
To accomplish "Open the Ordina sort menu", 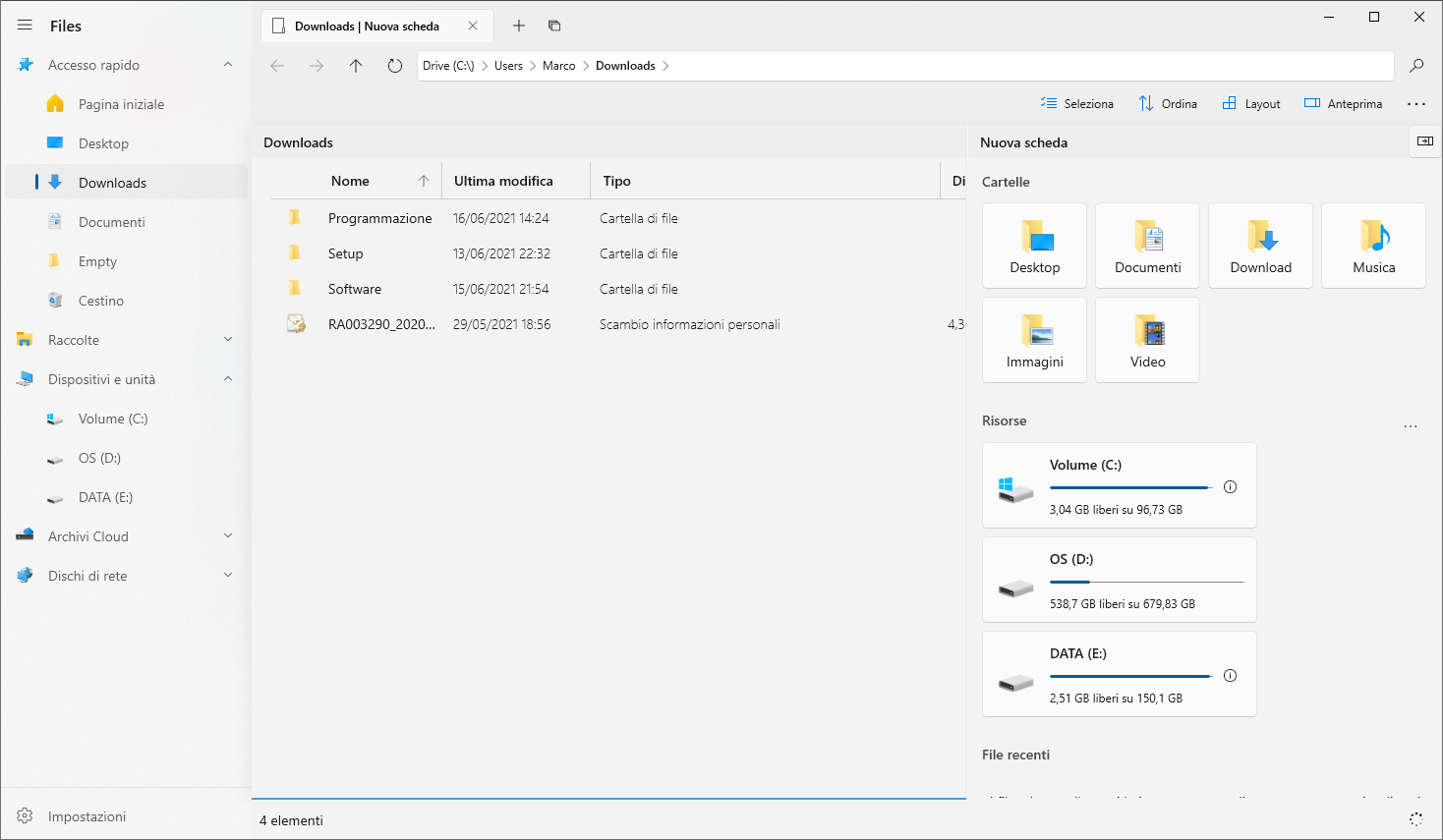I will coord(1168,103).
